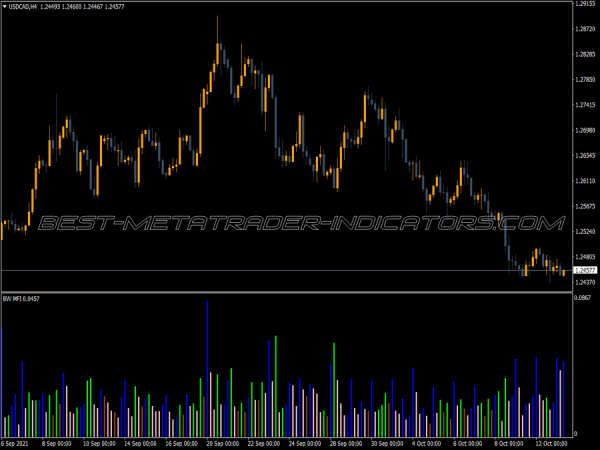
Task: Click indicator scale minimum 0
Action: click(x=576, y=434)
